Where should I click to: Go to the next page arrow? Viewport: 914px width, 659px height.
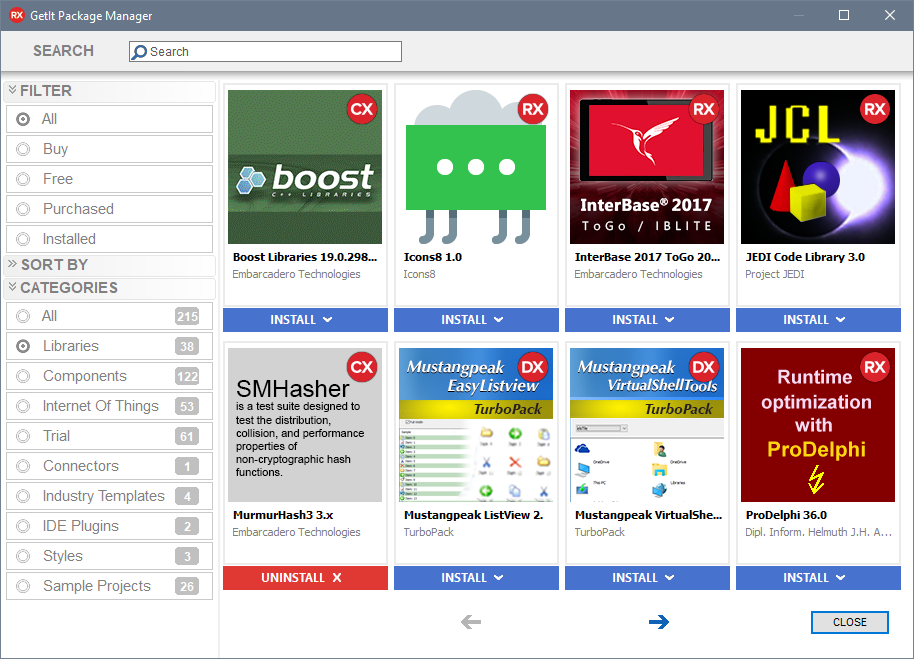659,622
